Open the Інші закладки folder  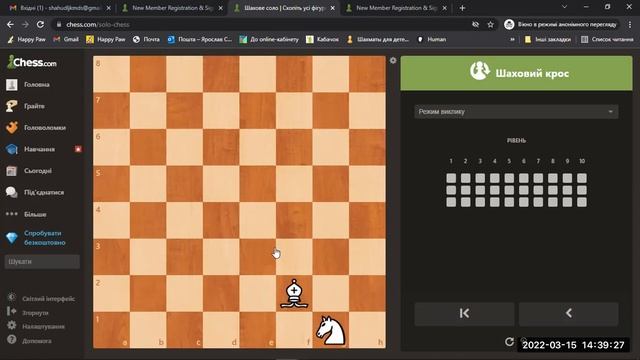click(547, 40)
